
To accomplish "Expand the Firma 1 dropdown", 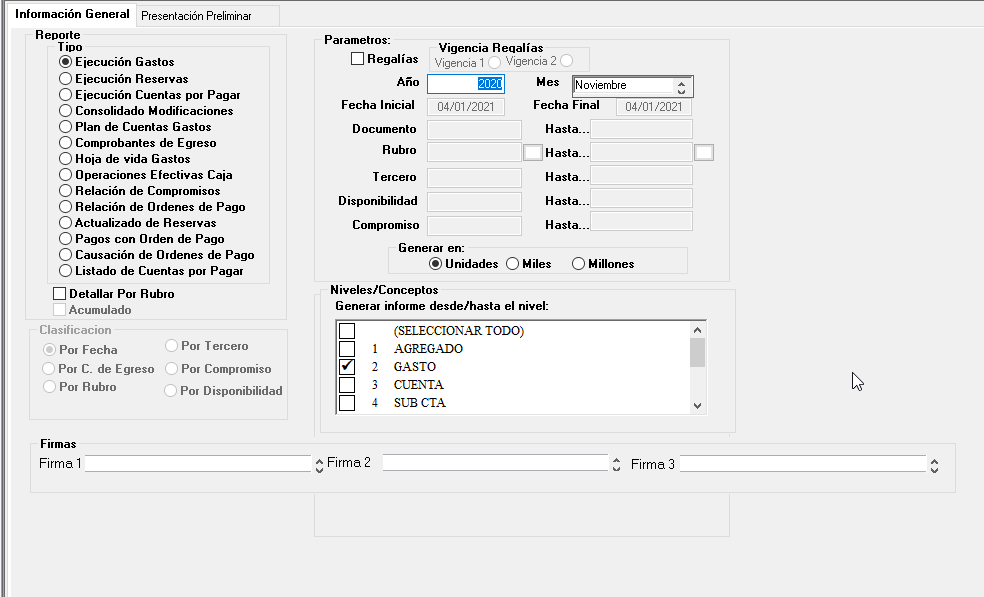I will [318, 465].
